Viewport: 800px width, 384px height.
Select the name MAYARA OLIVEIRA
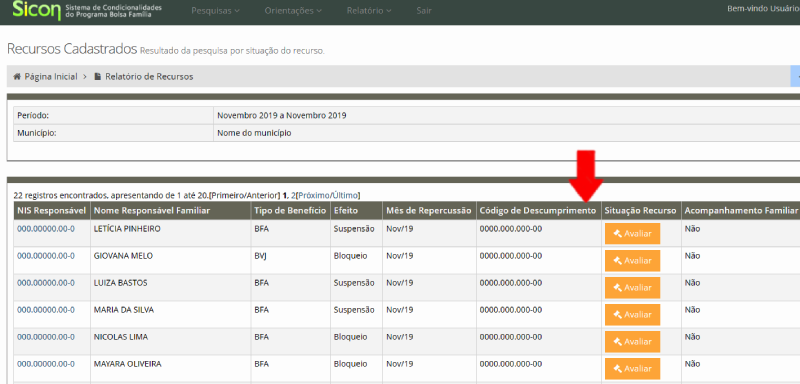[x=128, y=364]
